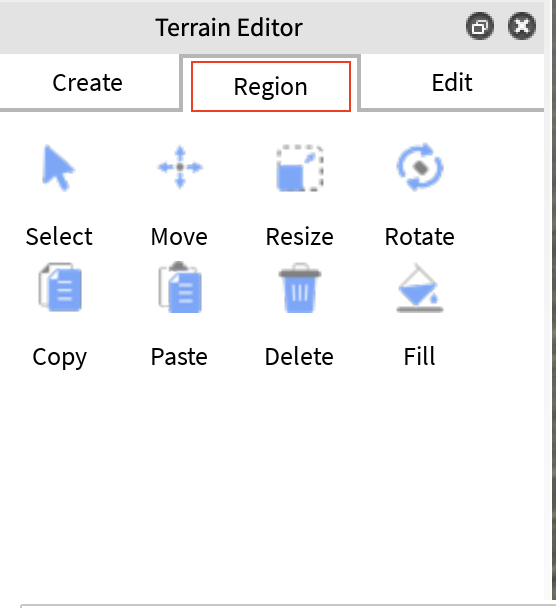Choose the Select tool arrow icon

(58, 168)
